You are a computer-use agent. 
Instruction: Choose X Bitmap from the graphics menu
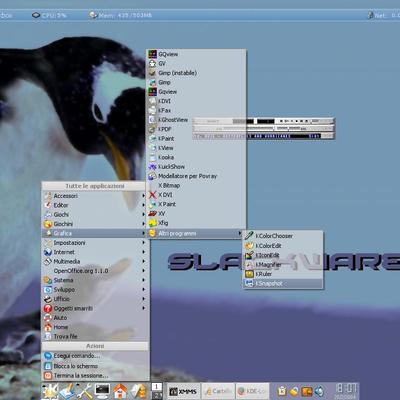click(196, 185)
